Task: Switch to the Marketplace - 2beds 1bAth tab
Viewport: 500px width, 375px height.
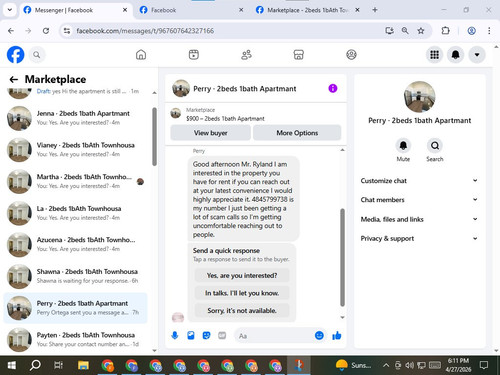Action: (307, 10)
